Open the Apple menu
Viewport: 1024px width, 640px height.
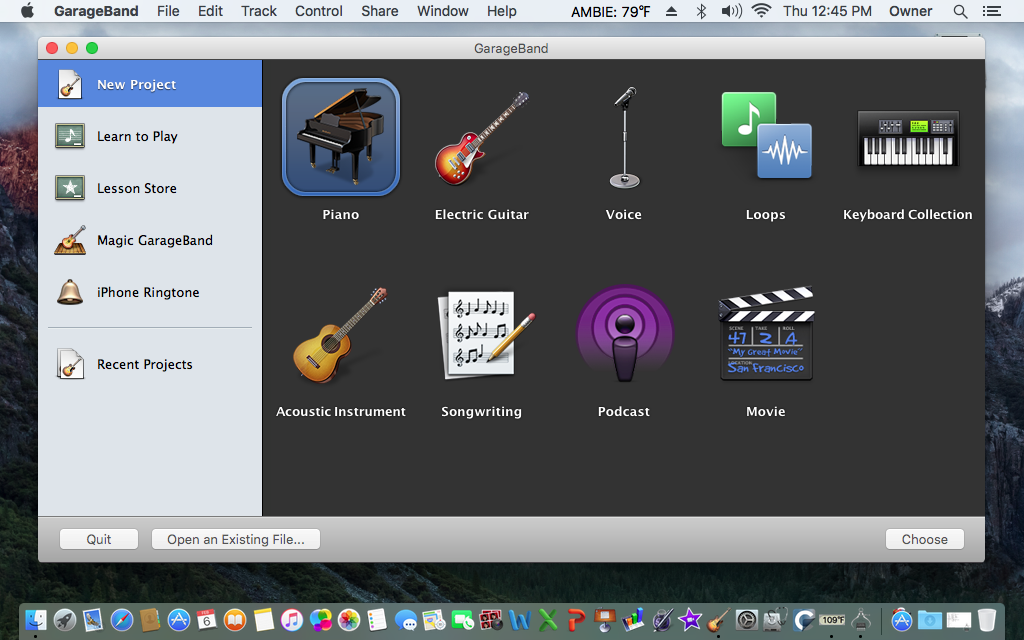[27, 10]
